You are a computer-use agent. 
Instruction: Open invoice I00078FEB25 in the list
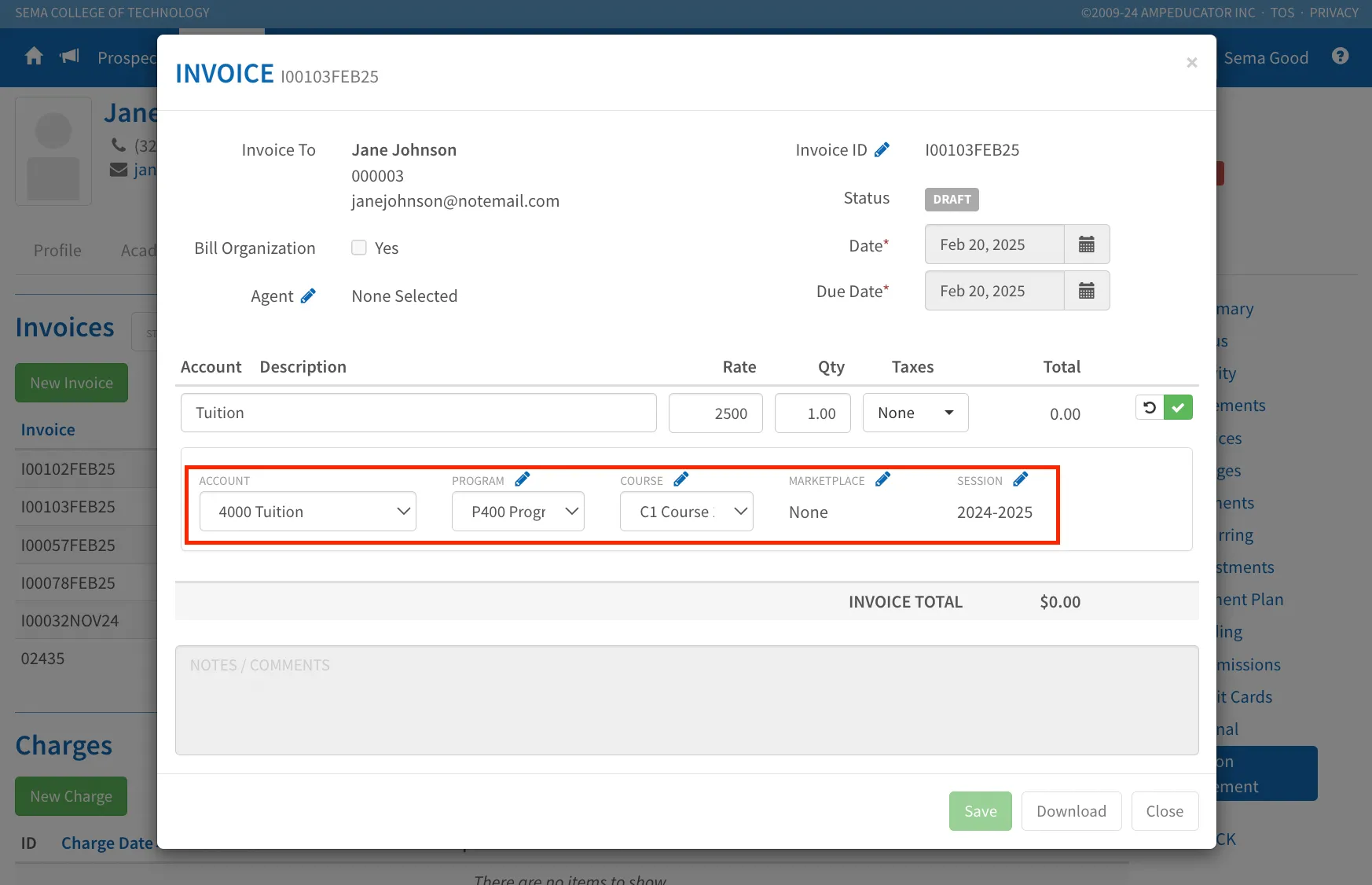click(68, 582)
